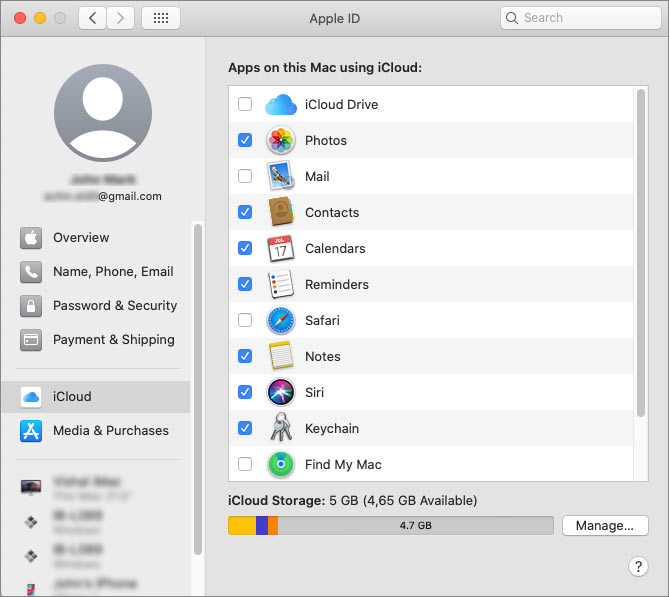Viewport: 669px width, 597px height.
Task: Click the Find My Mac label text
Action: [x=343, y=464]
